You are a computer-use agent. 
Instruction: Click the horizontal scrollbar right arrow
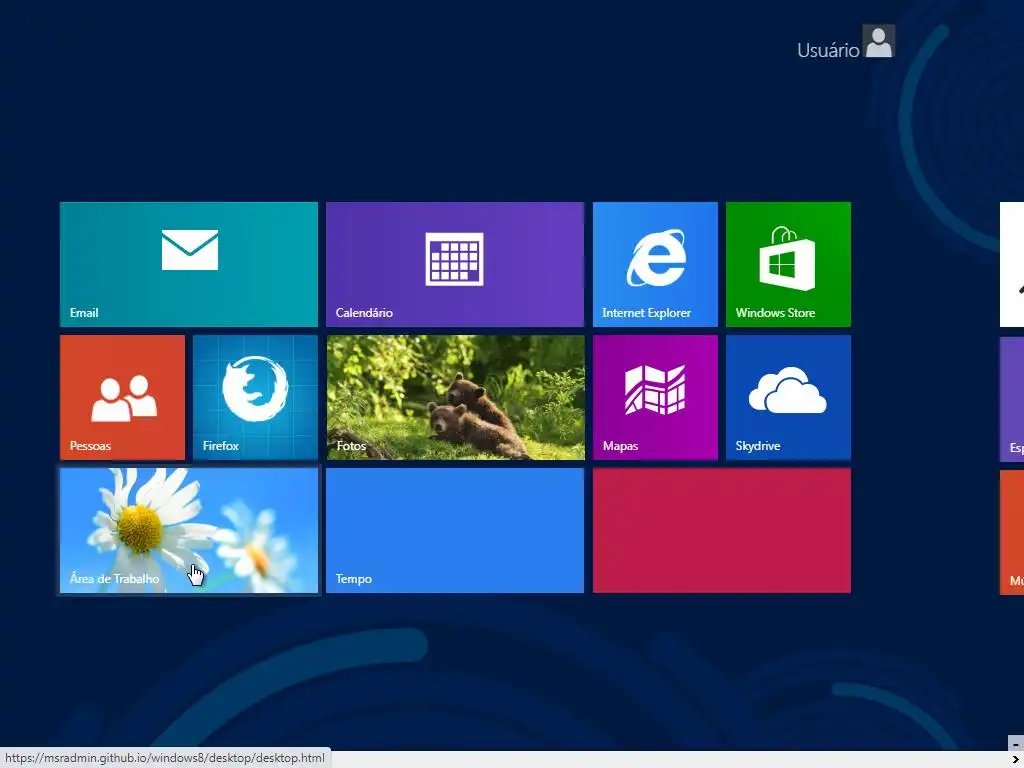1016,759
